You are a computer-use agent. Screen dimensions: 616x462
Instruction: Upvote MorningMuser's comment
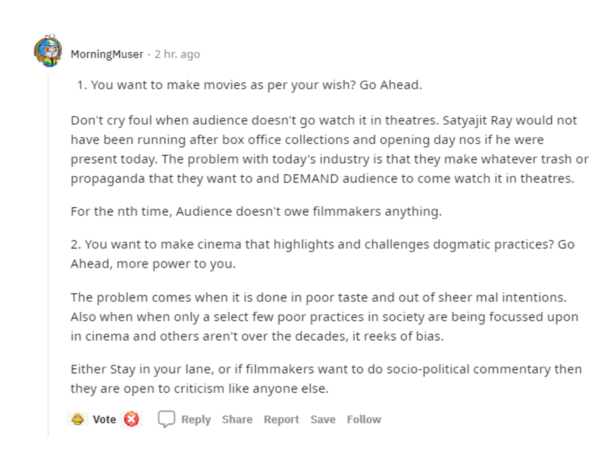78,419
